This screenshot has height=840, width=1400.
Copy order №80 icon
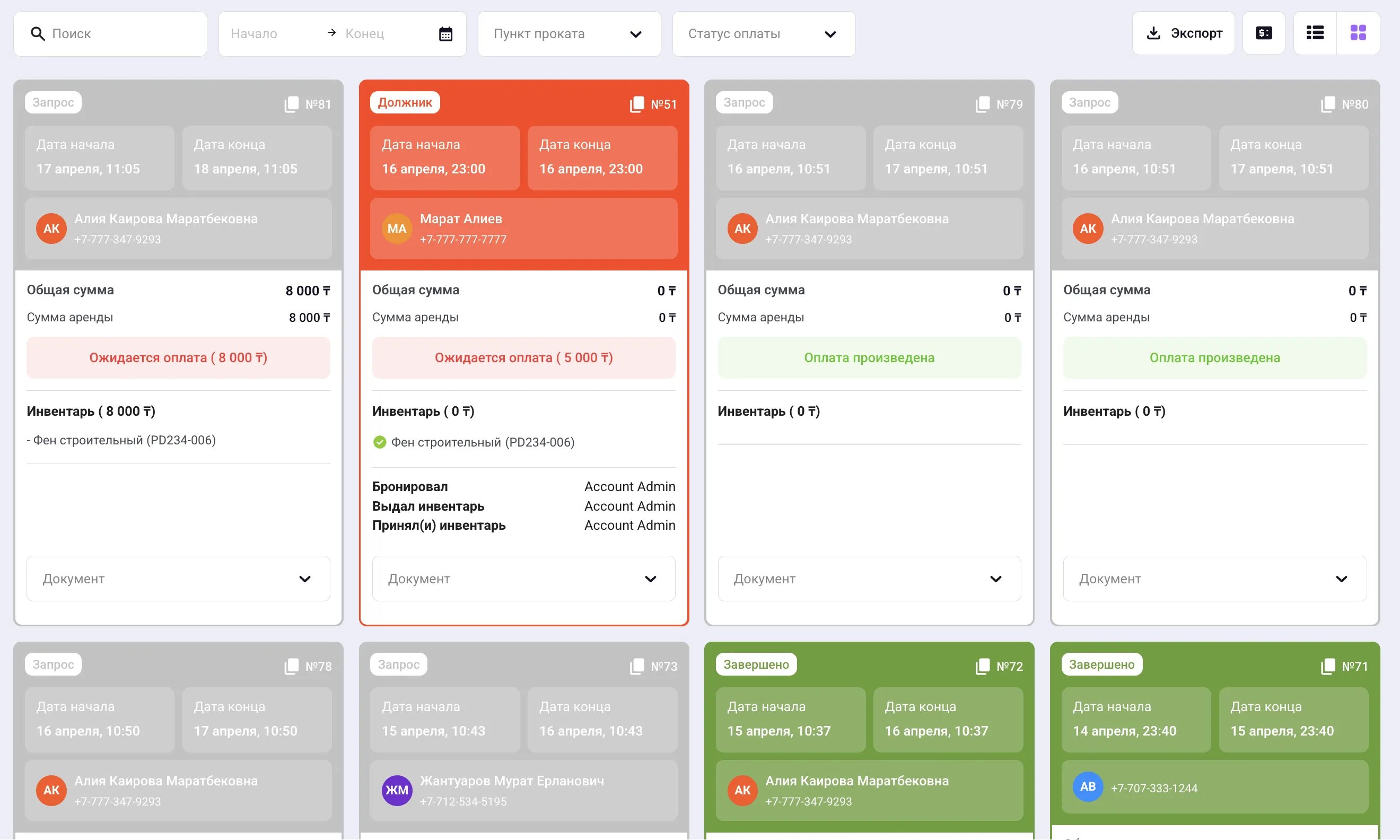coord(1328,104)
